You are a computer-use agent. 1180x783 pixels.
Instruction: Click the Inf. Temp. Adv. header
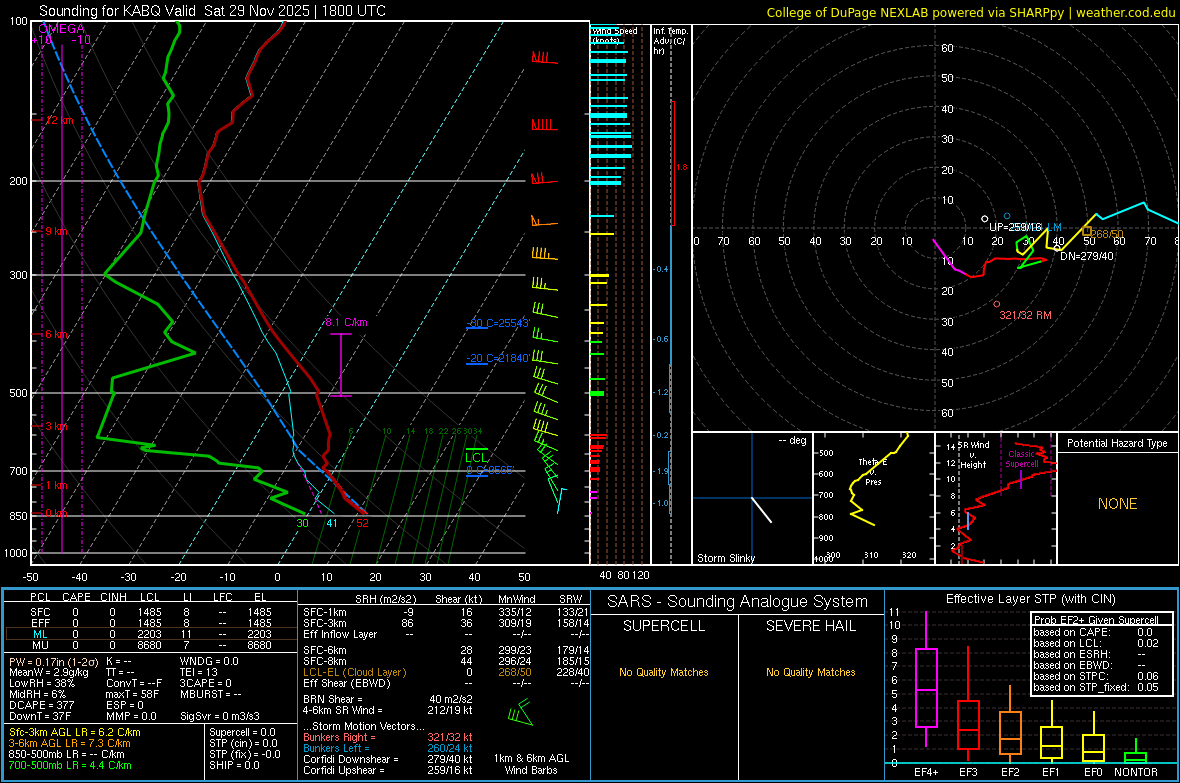click(x=670, y=41)
